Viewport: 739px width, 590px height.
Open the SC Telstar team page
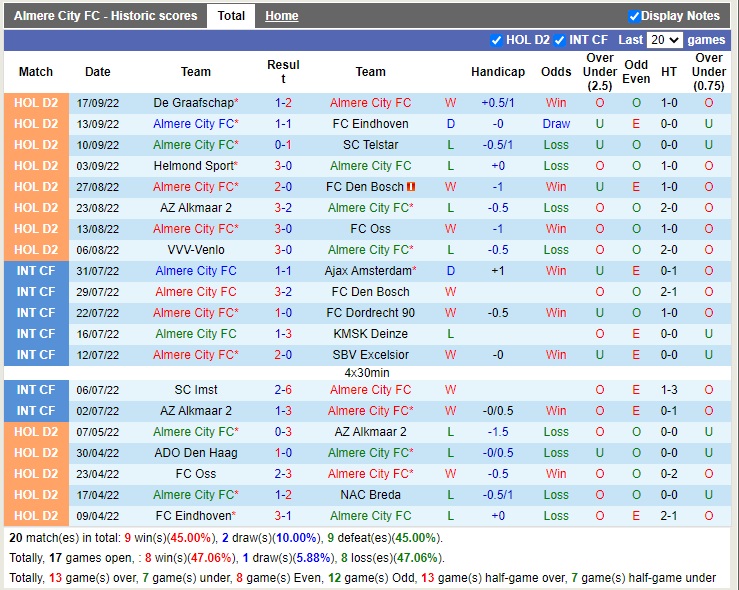click(x=370, y=145)
